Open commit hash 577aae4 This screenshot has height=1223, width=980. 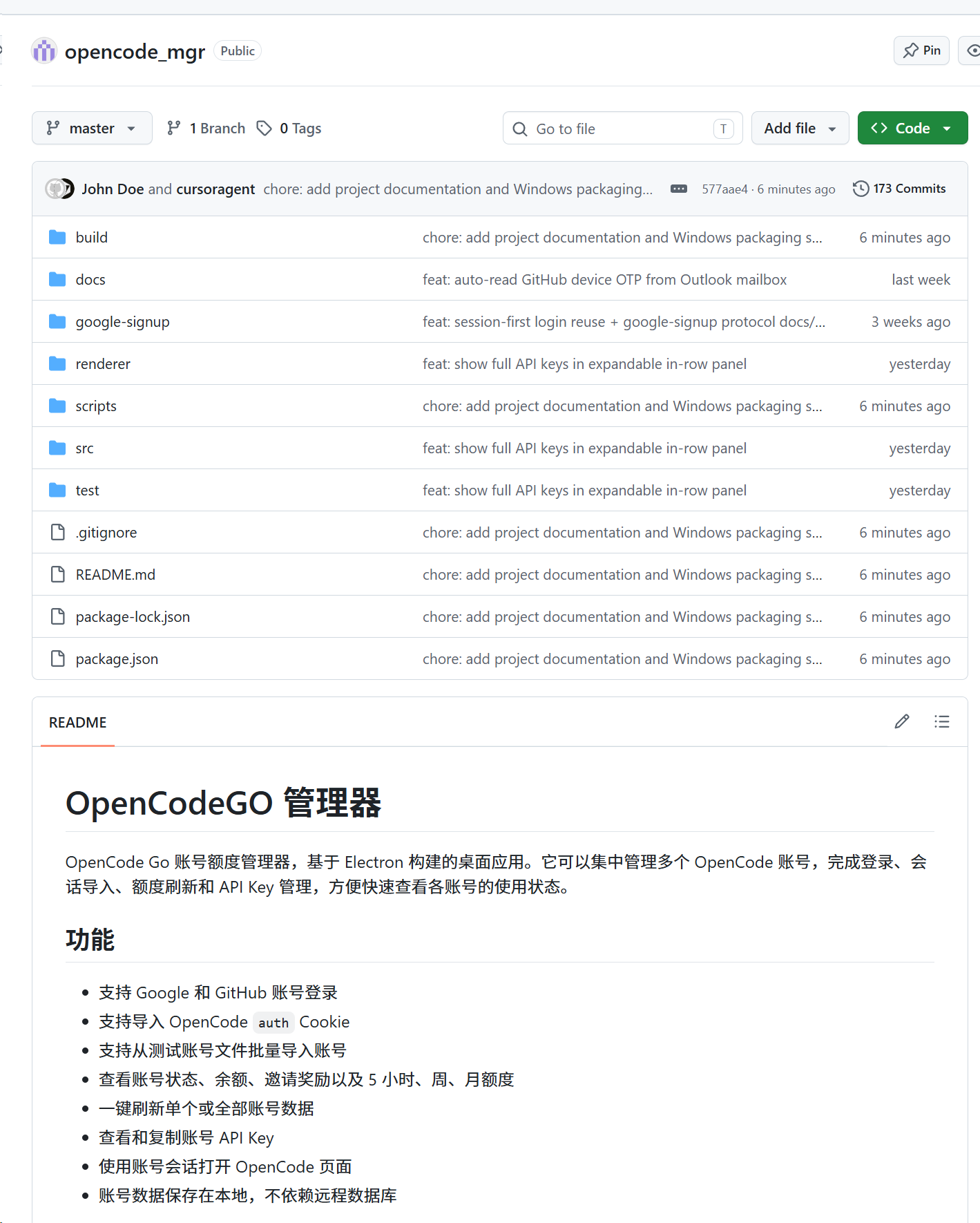724,189
